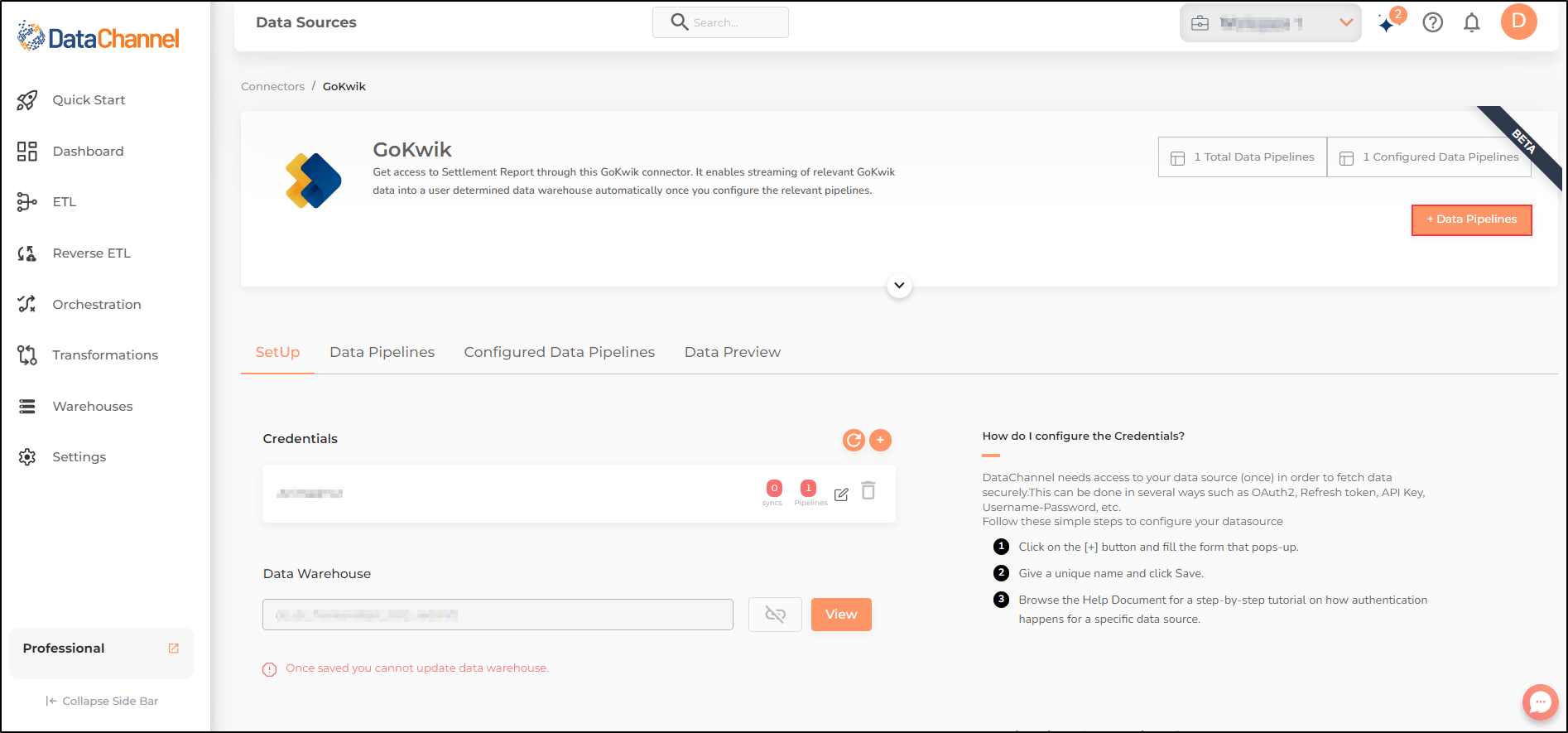Screen dimensions: 1568x733
Task: Click the DataChannel logo
Action: pyautogui.click(x=98, y=37)
